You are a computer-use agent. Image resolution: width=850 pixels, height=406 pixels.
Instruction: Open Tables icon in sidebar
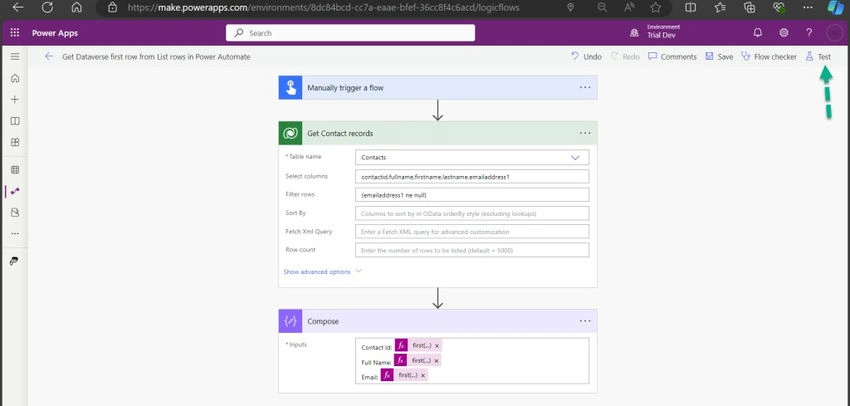click(x=15, y=170)
